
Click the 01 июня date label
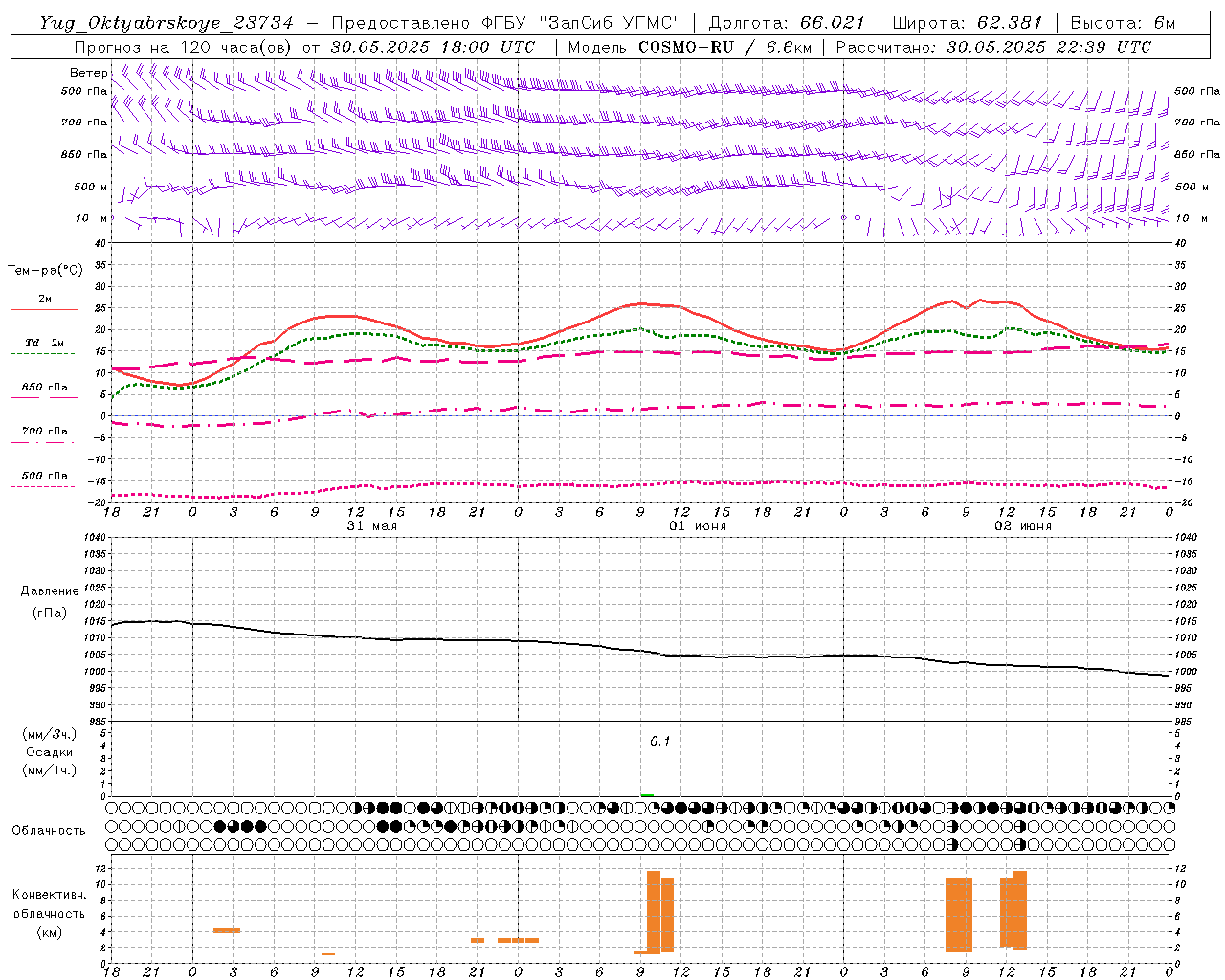point(698,526)
